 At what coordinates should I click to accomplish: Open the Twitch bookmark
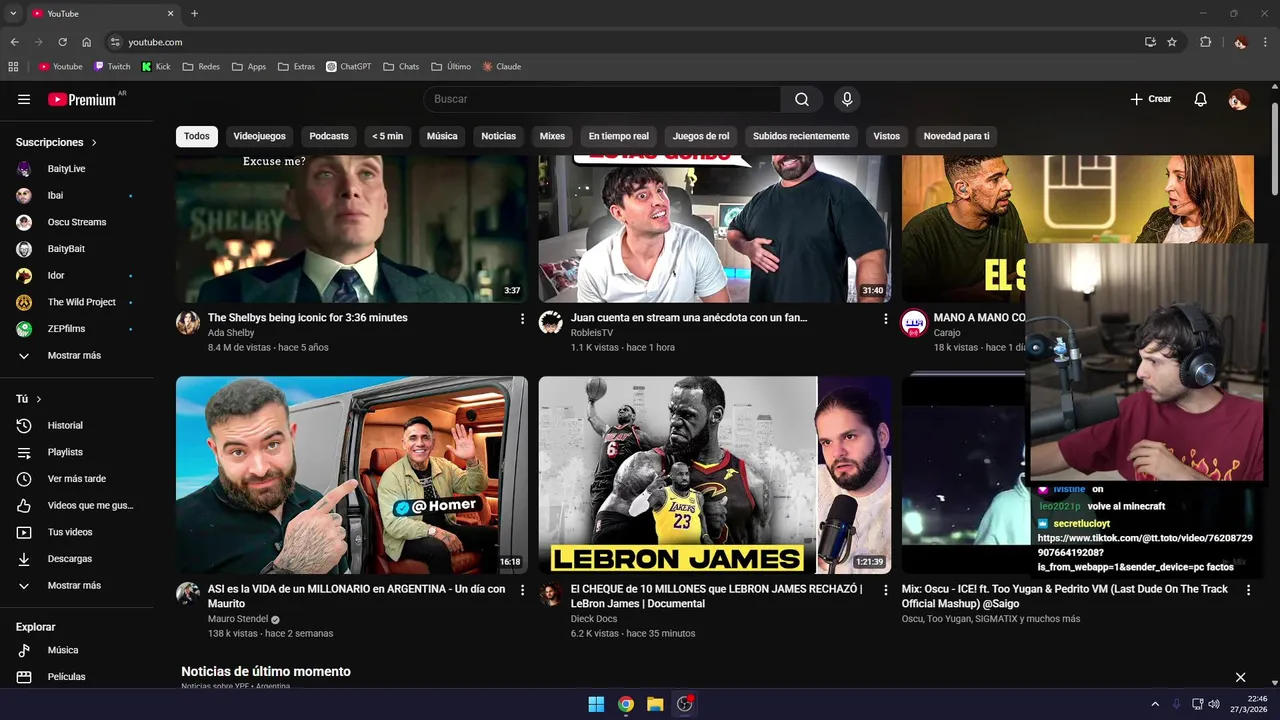click(112, 67)
